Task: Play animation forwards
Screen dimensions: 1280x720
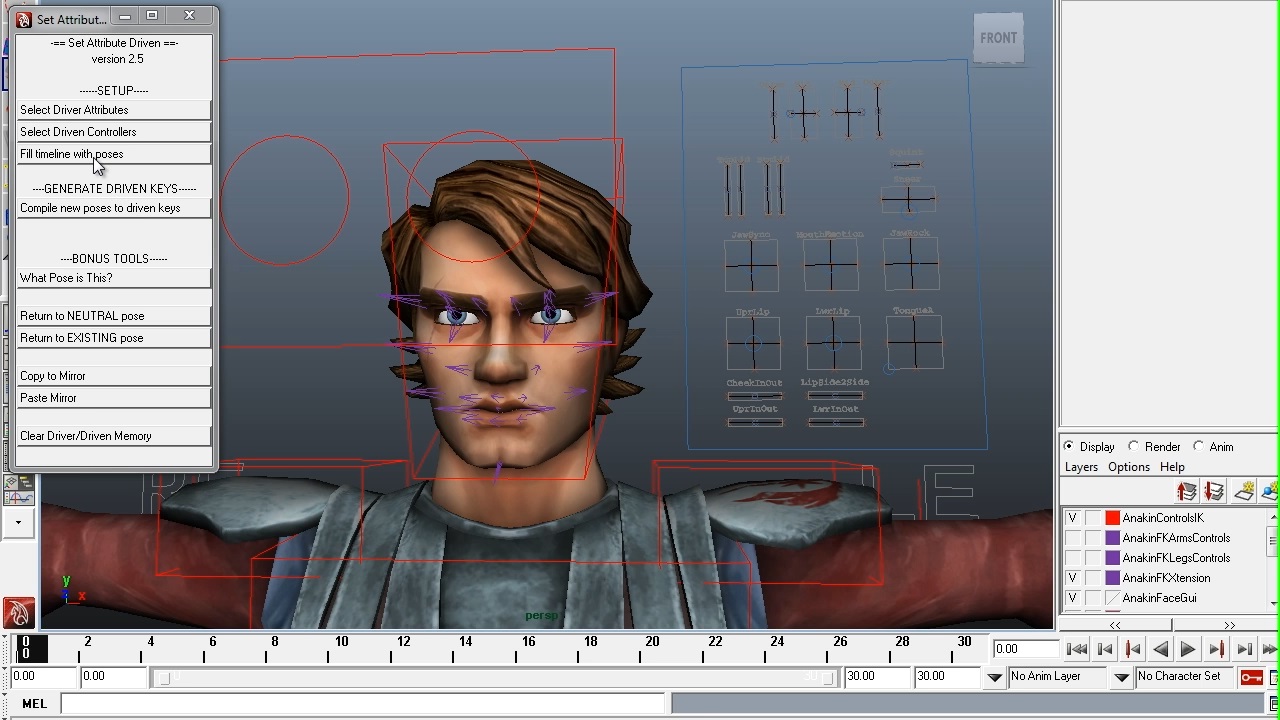Action: pyautogui.click(x=1188, y=649)
